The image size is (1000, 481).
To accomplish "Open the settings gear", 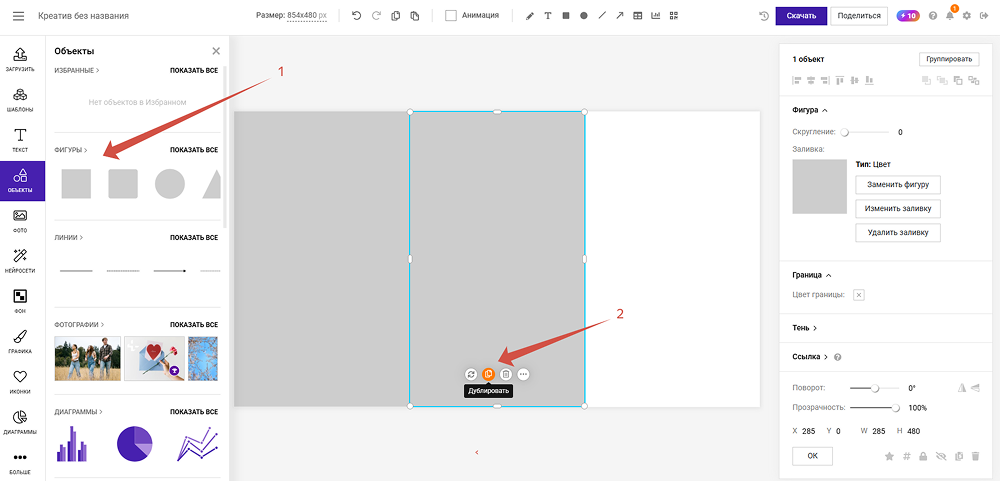I will click(x=967, y=16).
